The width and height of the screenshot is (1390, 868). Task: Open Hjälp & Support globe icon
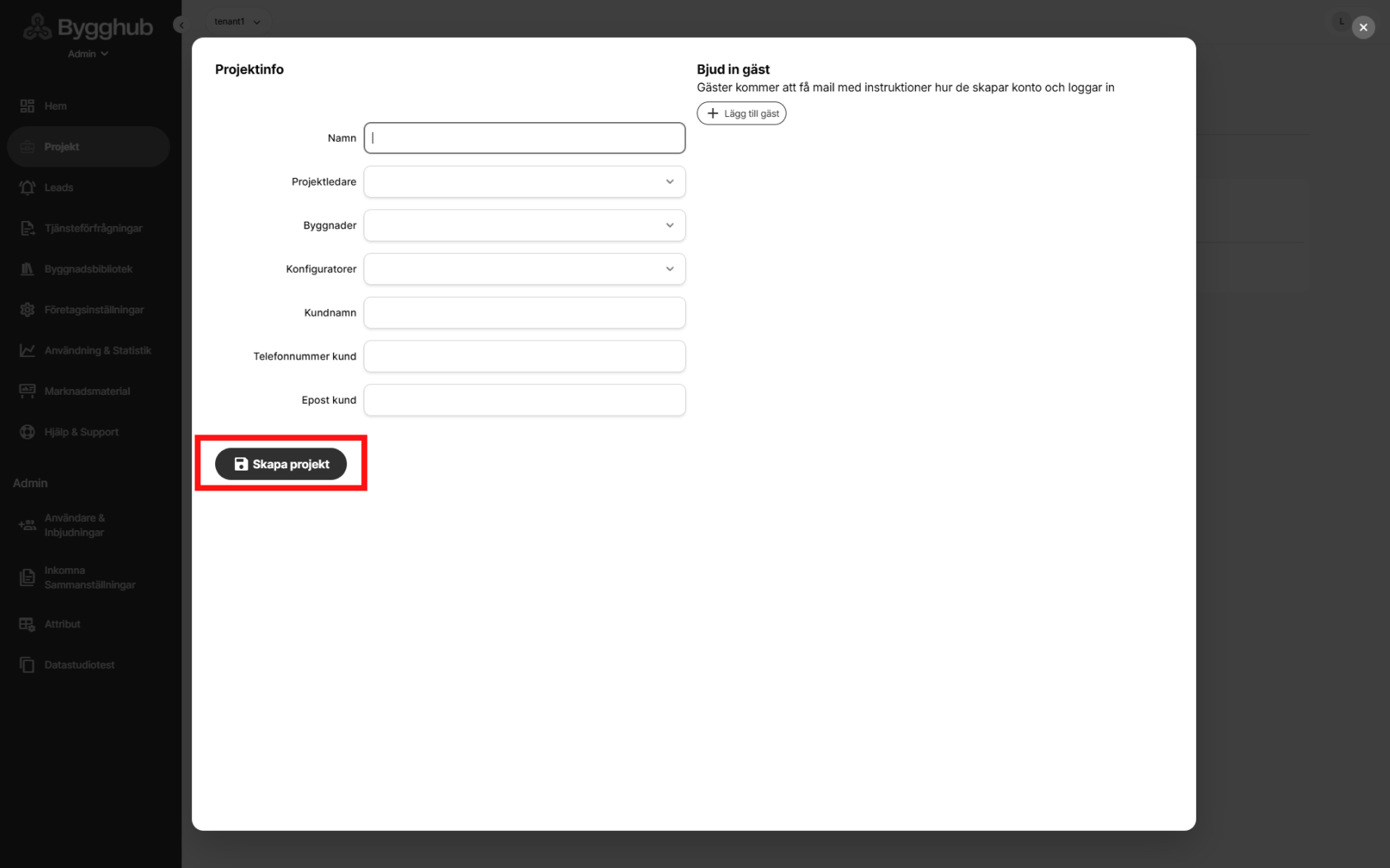click(x=27, y=432)
